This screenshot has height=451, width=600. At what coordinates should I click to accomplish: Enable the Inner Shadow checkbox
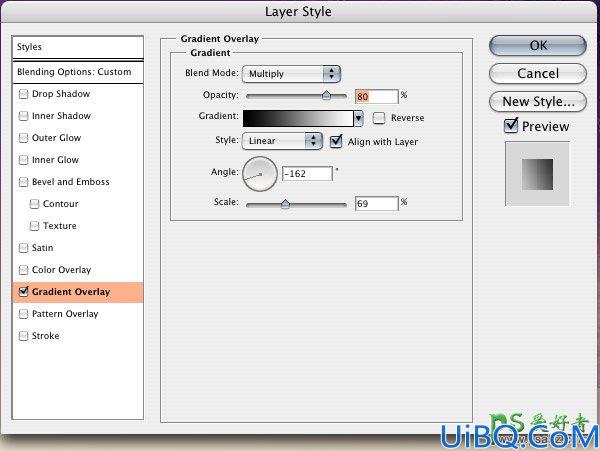pos(23,116)
